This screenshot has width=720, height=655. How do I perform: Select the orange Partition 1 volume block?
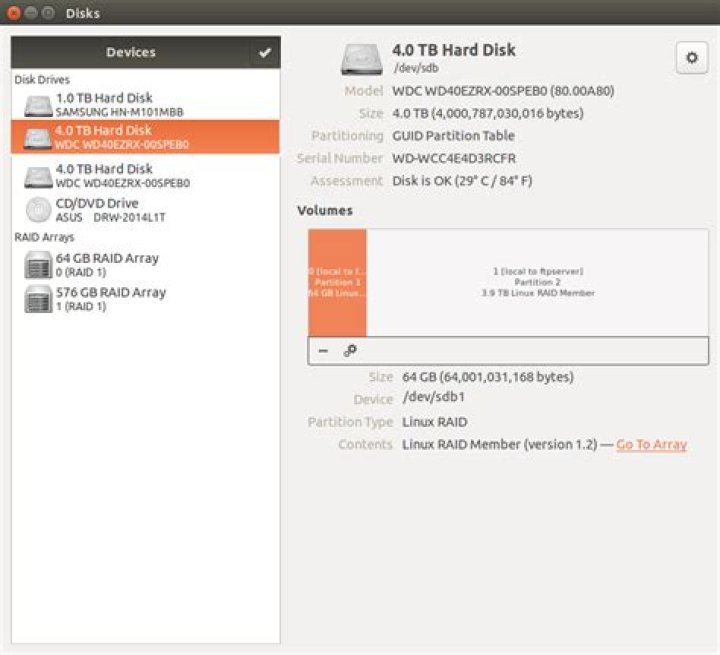click(x=338, y=282)
